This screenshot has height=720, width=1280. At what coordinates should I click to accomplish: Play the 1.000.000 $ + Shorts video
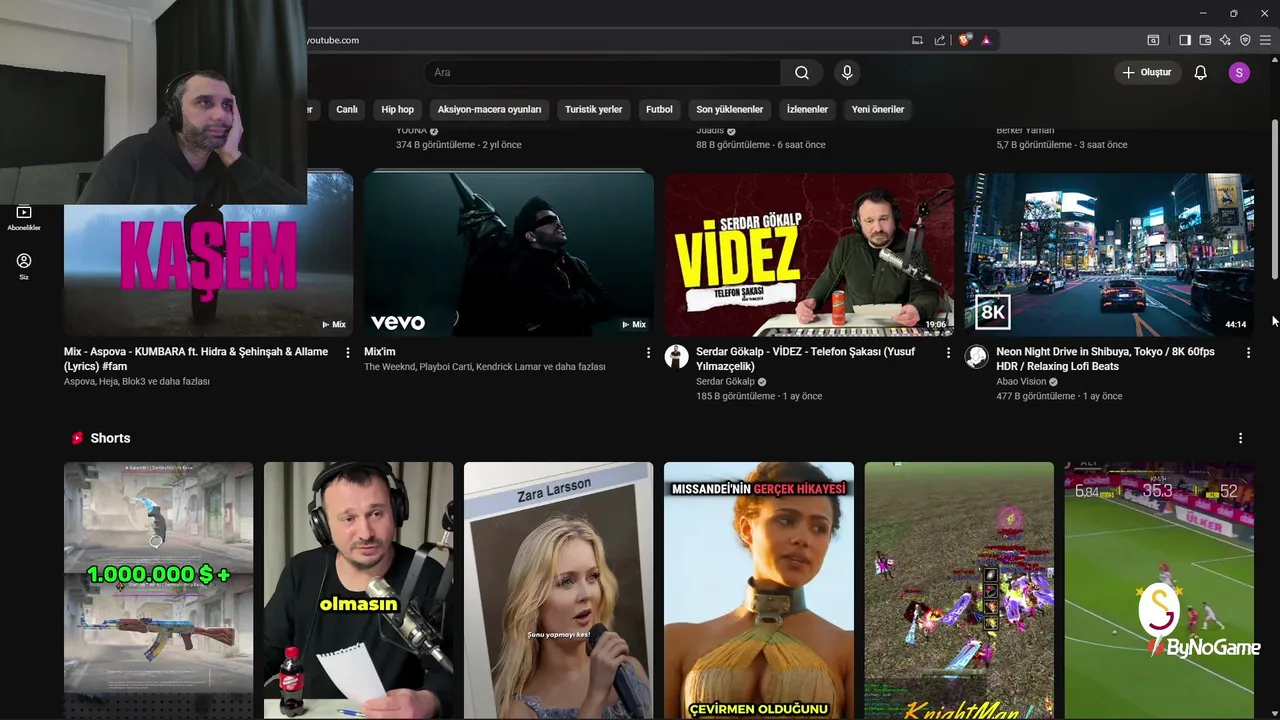pyautogui.click(x=158, y=590)
